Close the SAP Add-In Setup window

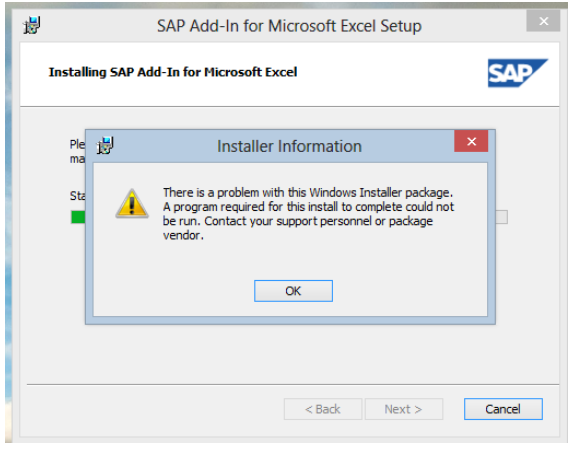coord(543,21)
